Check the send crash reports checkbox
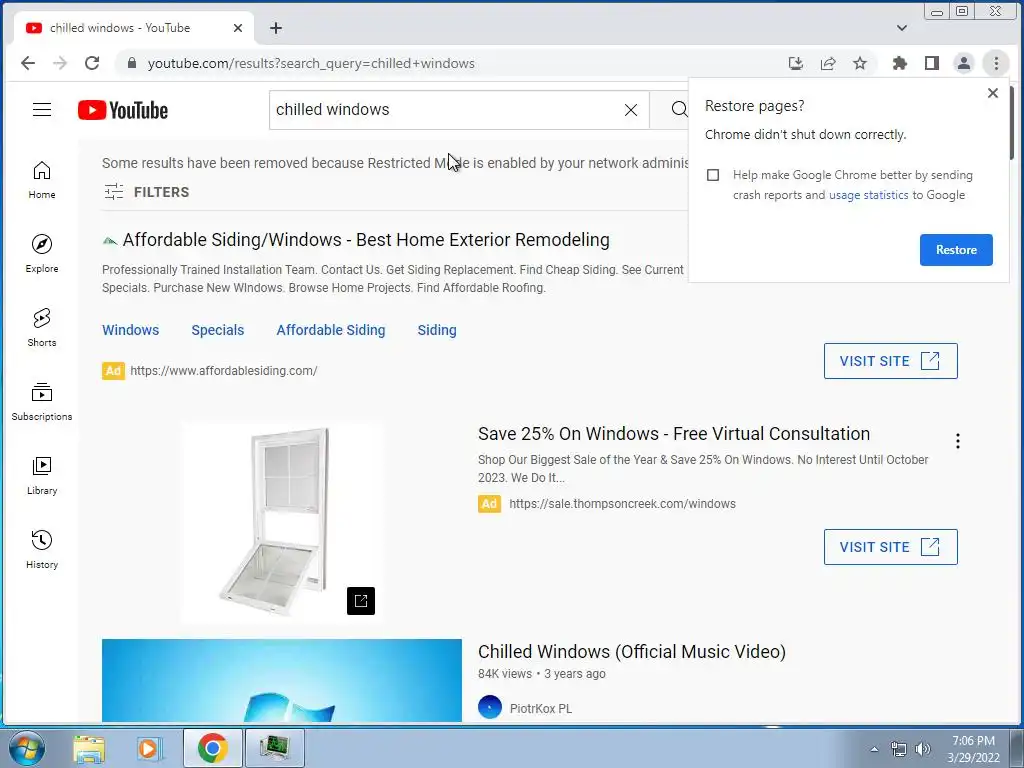The height and width of the screenshot is (768, 1024). click(x=713, y=175)
